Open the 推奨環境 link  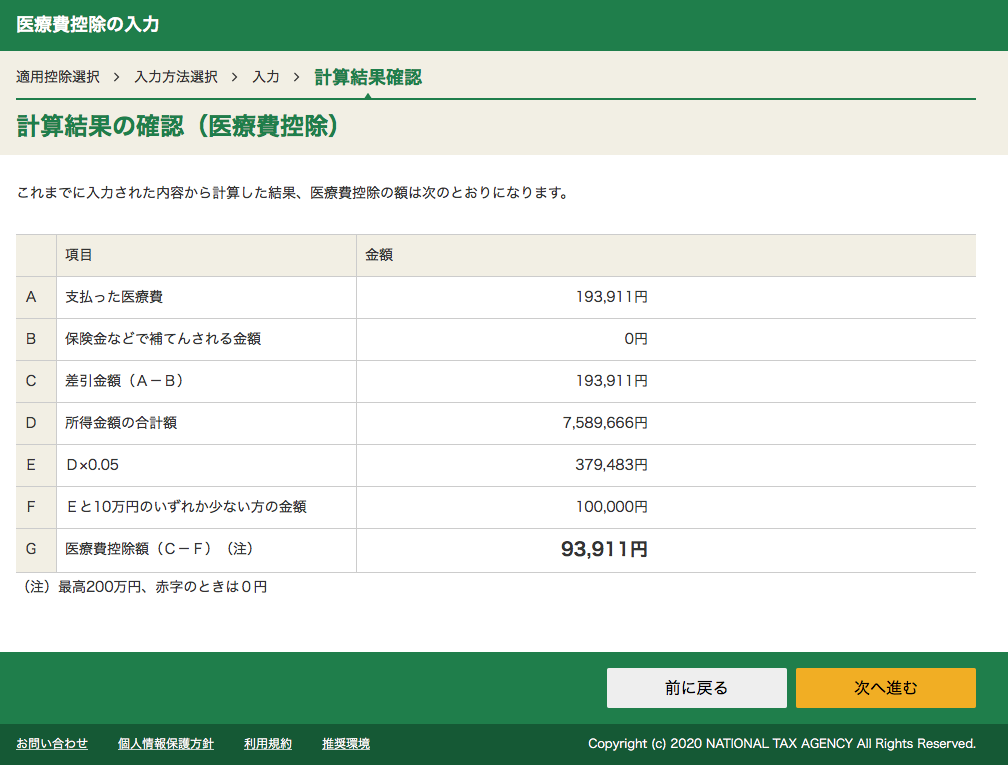346,744
